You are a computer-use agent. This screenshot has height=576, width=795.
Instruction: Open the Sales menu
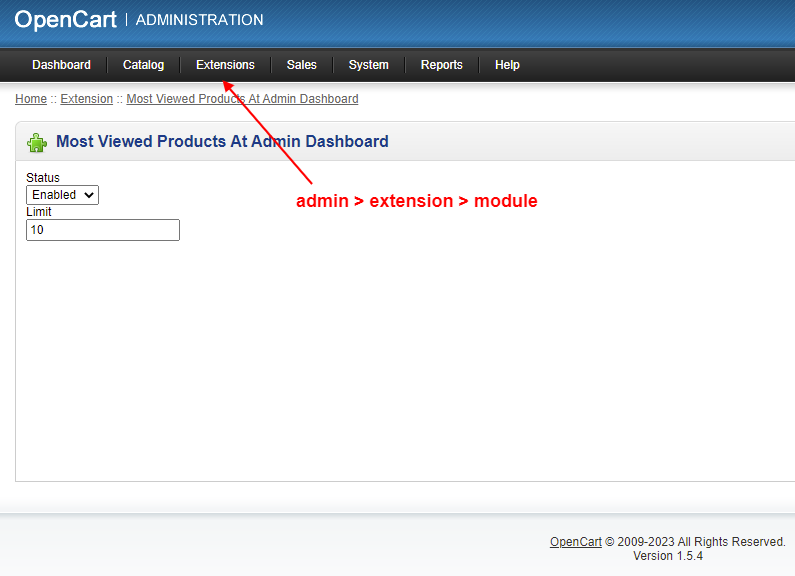302,65
